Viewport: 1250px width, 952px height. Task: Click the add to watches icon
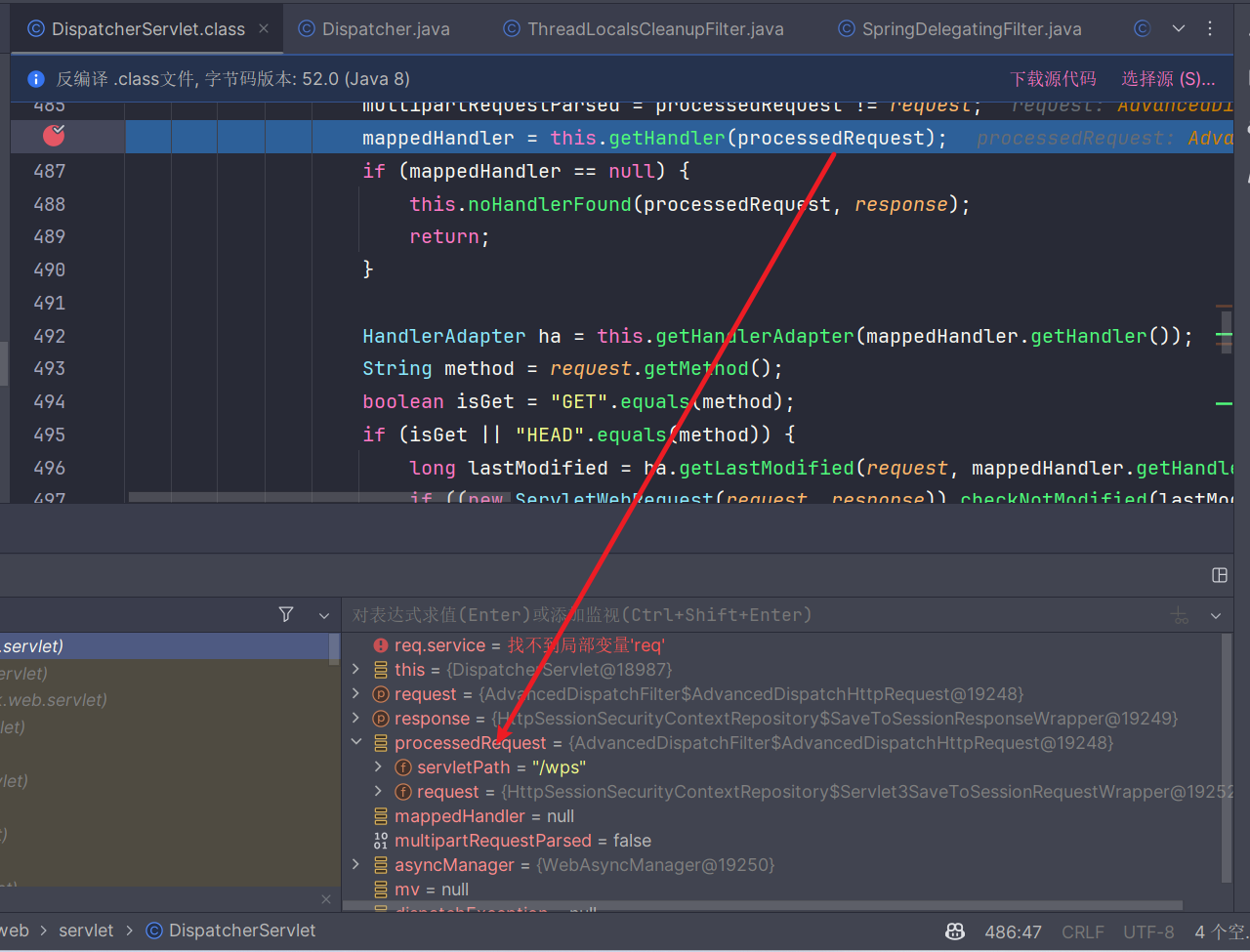pos(1181,615)
